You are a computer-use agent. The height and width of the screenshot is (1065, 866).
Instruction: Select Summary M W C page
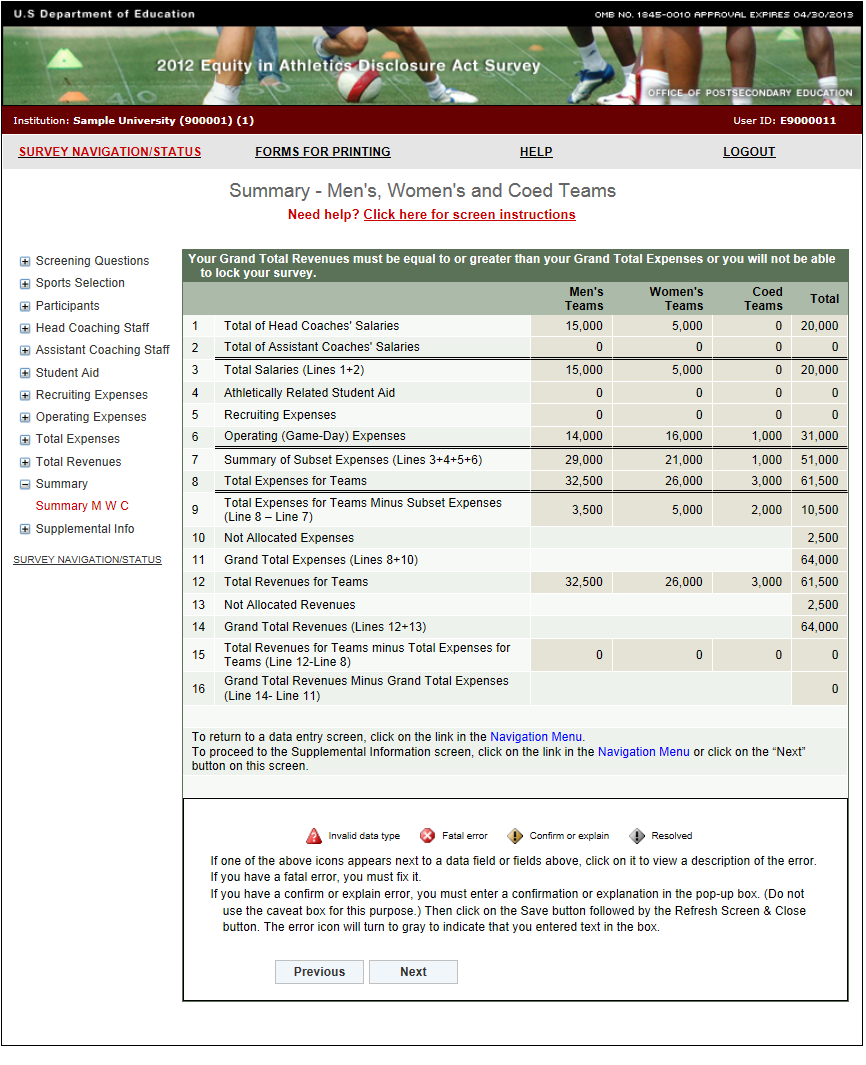(x=82, y=506)
